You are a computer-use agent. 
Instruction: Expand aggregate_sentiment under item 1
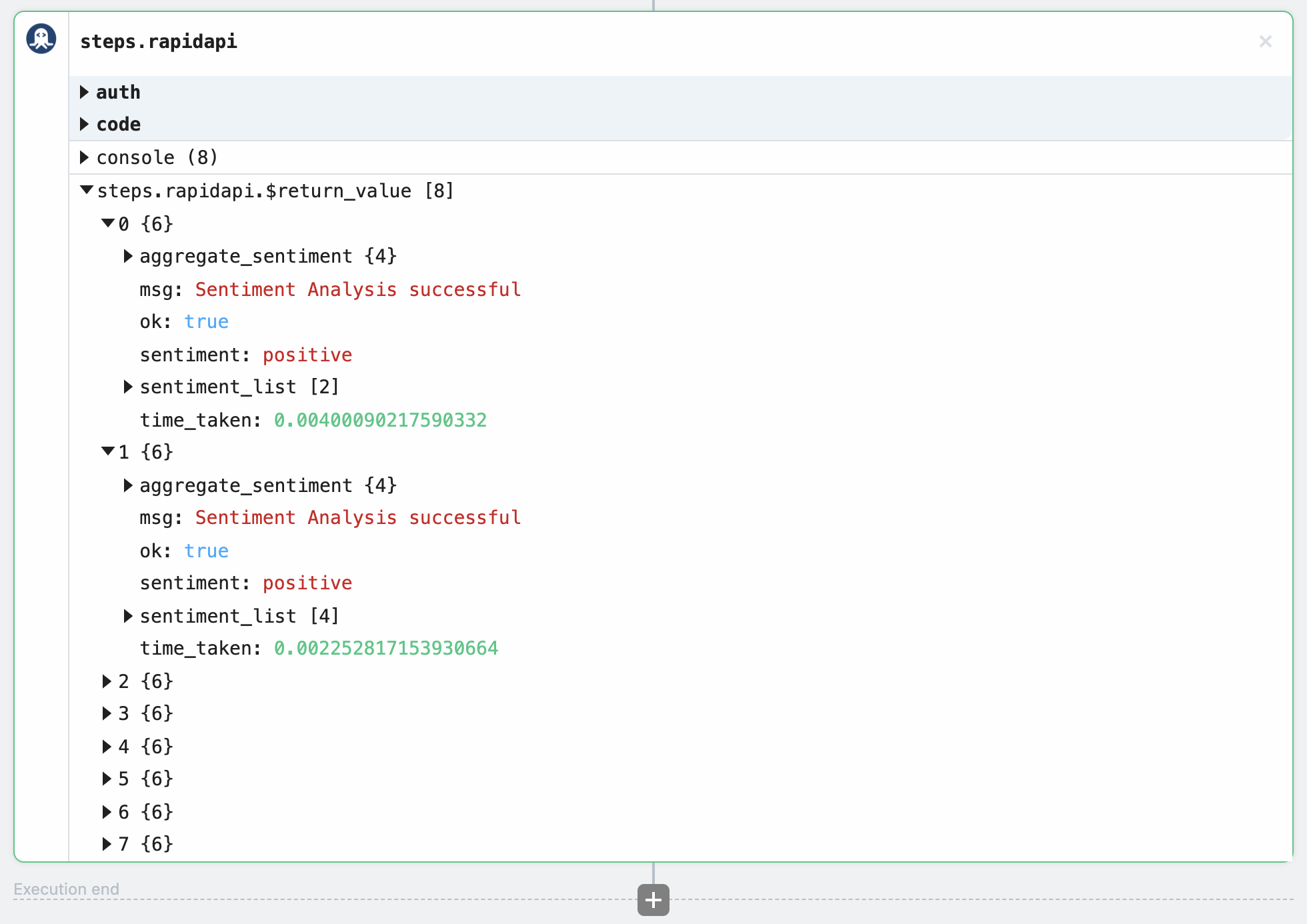[128, 485]
